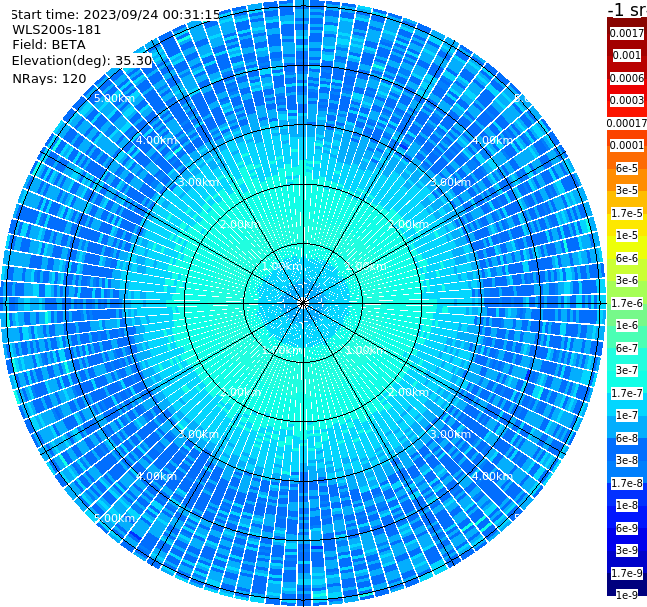
Task: Click the 0.0003 colorbar tick label
Action: point(627,100)
